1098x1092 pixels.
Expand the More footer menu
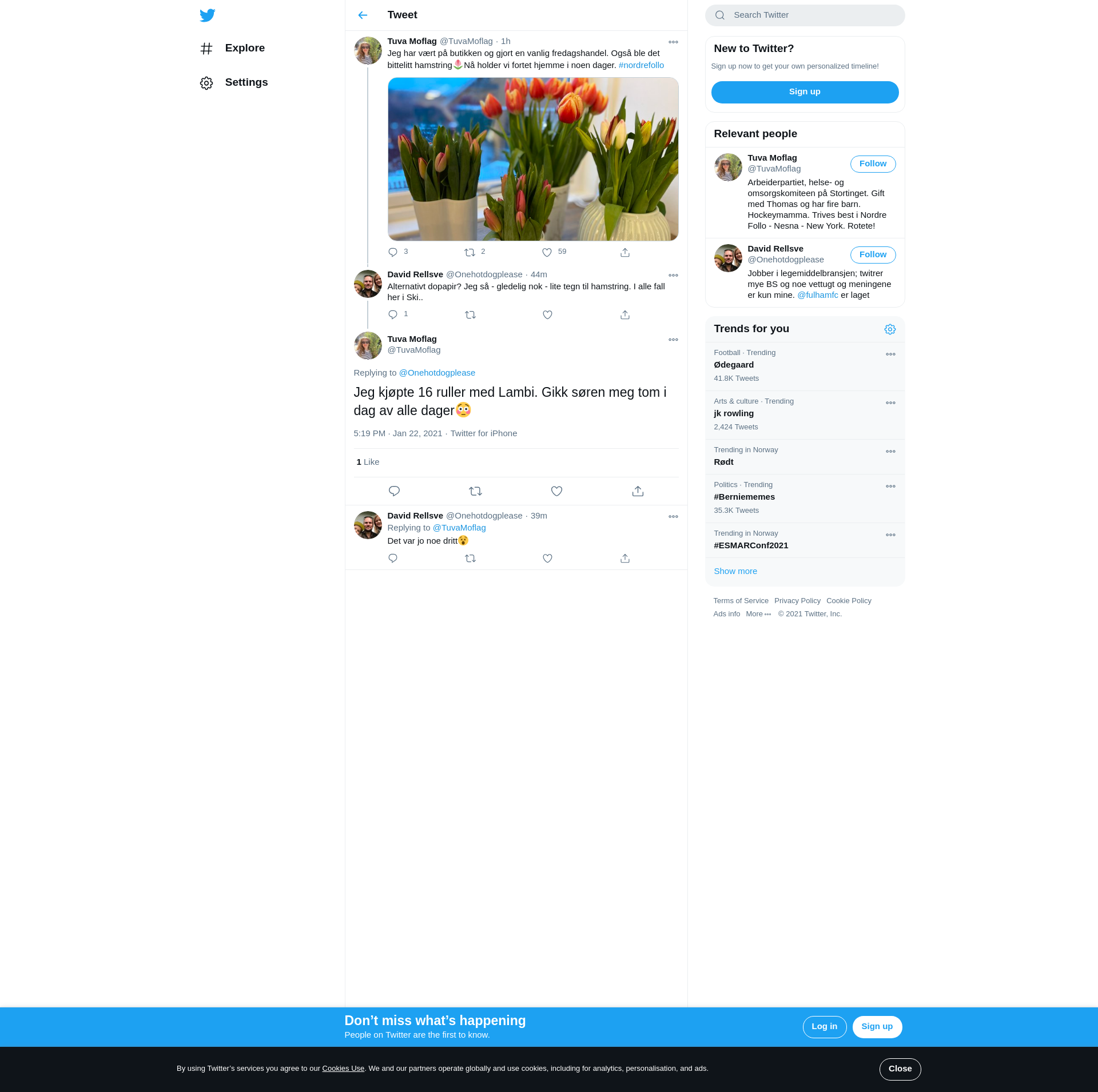pyautogui.click(x=758, y=614)
